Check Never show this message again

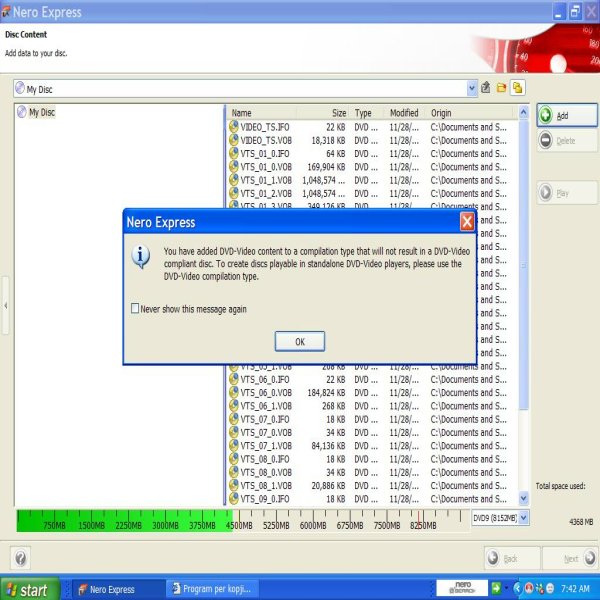(135, 308)
